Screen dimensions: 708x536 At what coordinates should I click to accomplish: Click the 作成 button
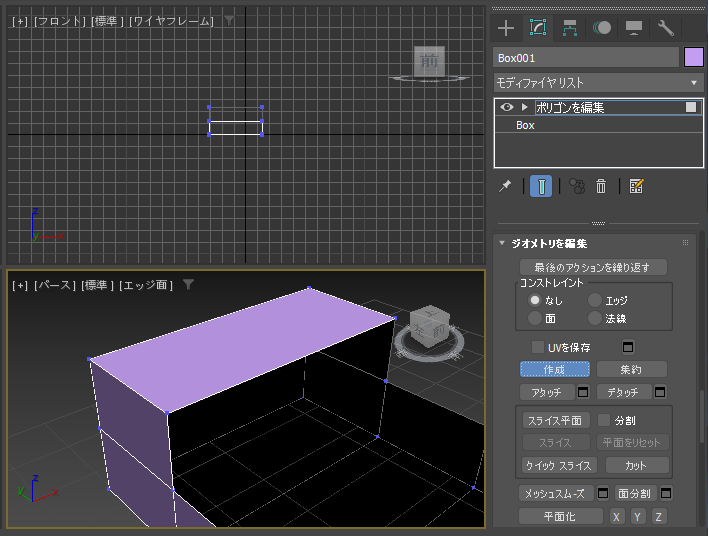point(554,369)
